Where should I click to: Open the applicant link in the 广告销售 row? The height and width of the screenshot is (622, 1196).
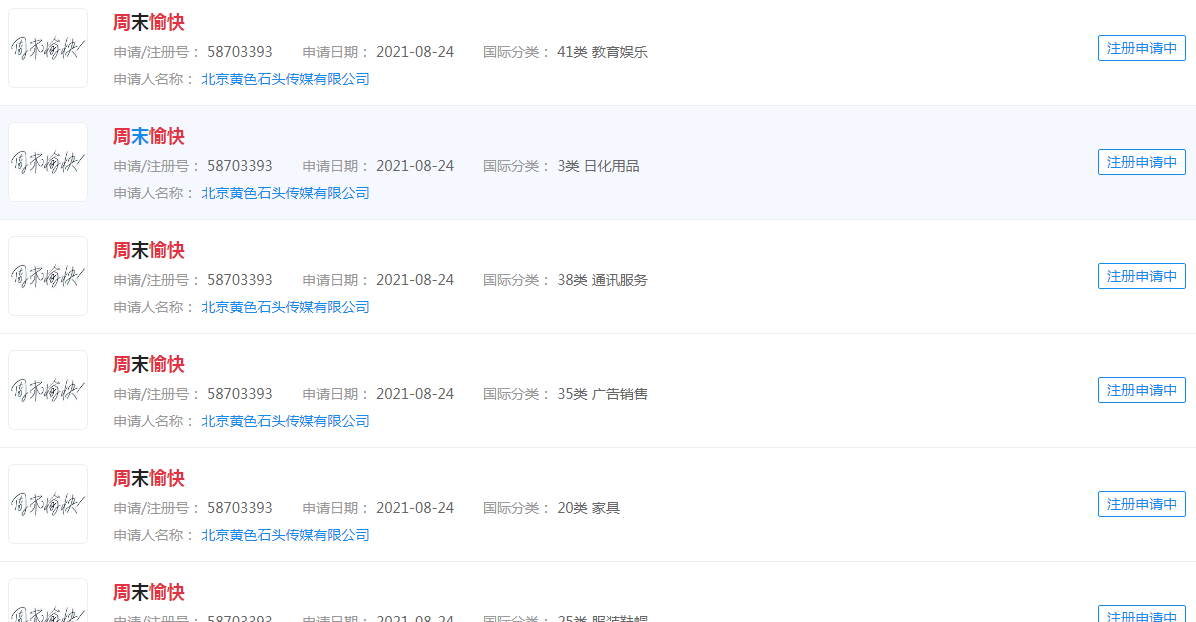(285, 420)
